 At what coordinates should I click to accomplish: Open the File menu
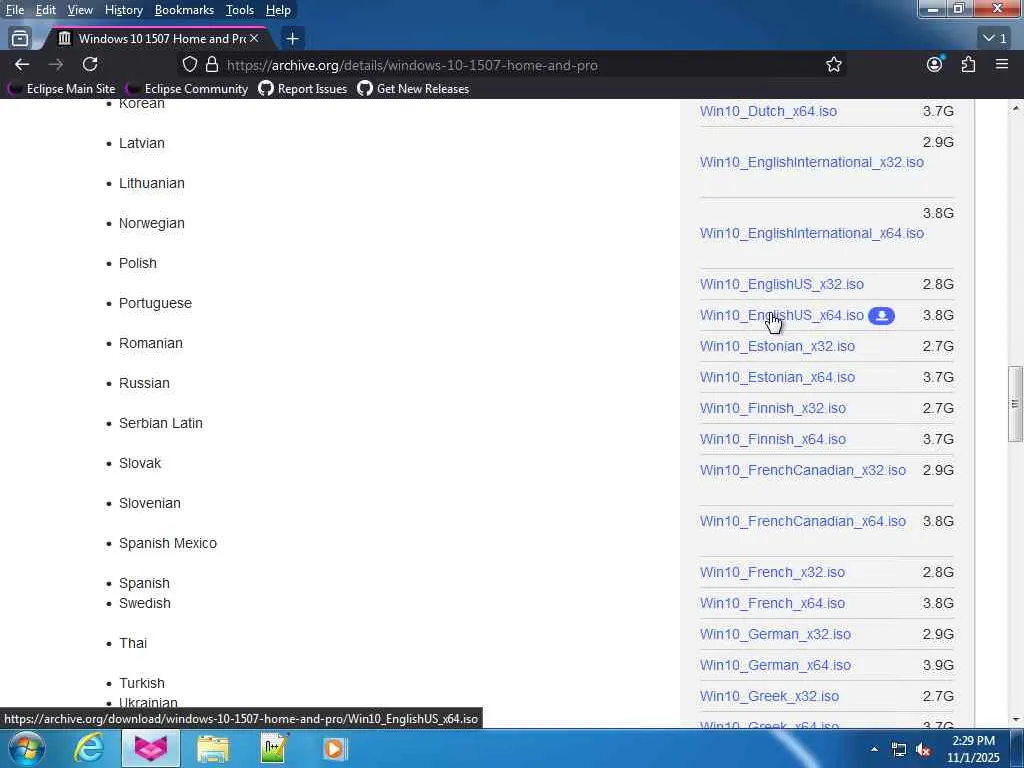point(14,10)
